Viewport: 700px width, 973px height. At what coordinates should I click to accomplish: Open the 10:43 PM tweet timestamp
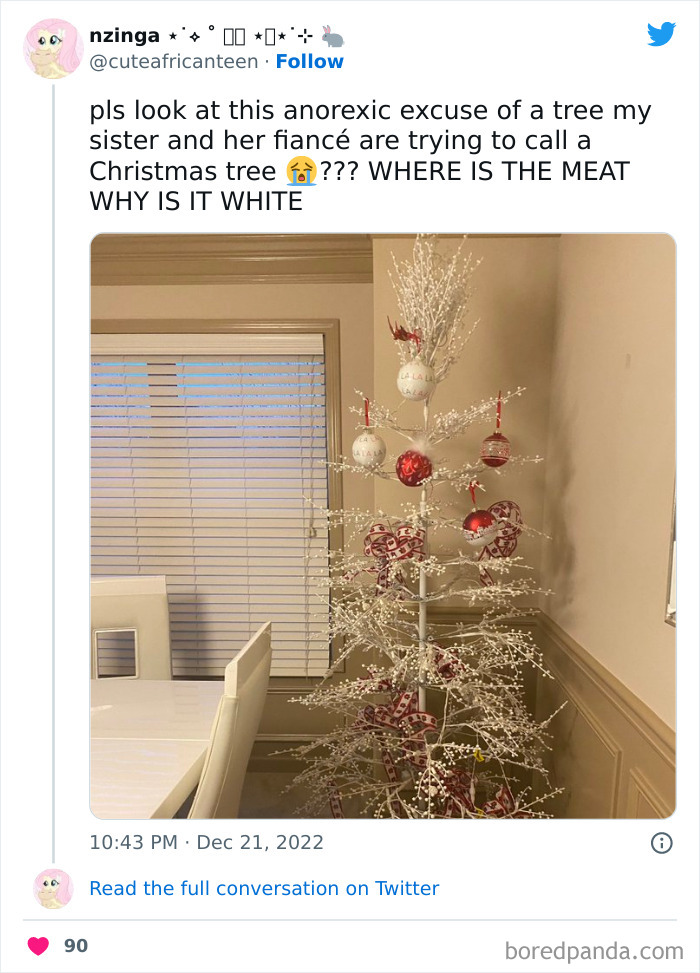click(x=136, y=842)
